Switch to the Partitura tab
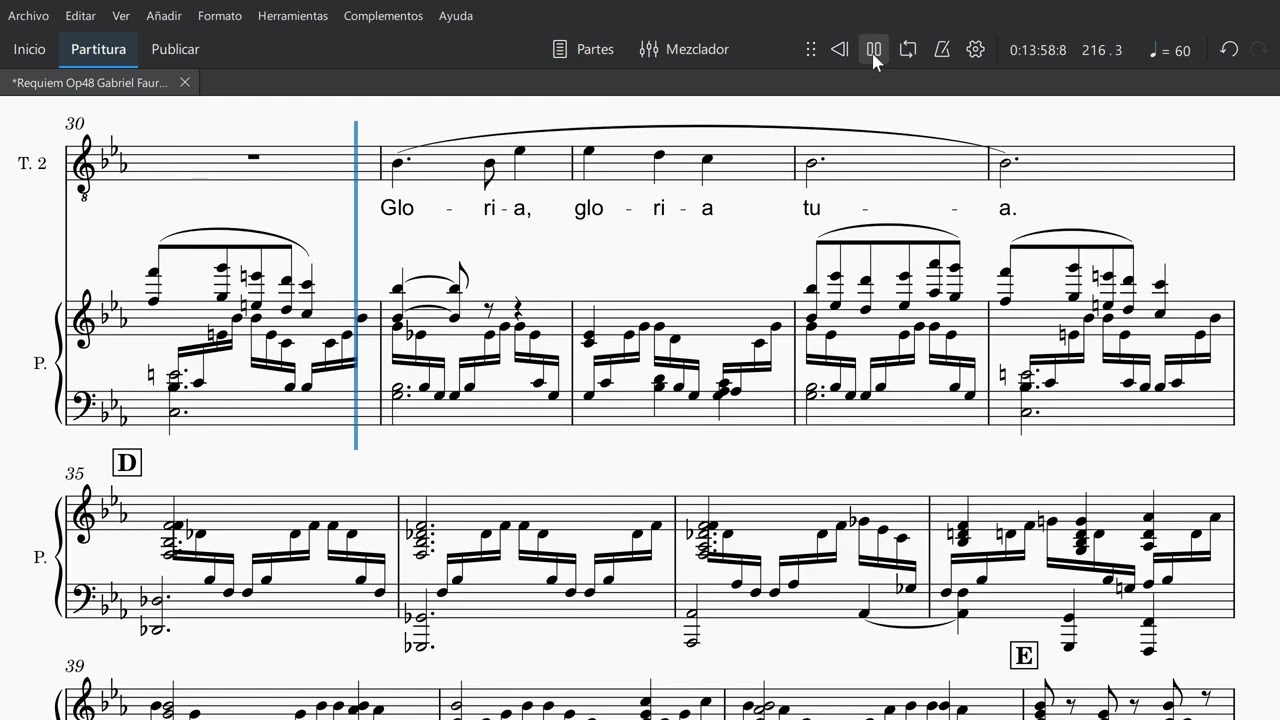The height and width of the screenshot is (720, 1280). pyautogui.click(x=98, y=49)
